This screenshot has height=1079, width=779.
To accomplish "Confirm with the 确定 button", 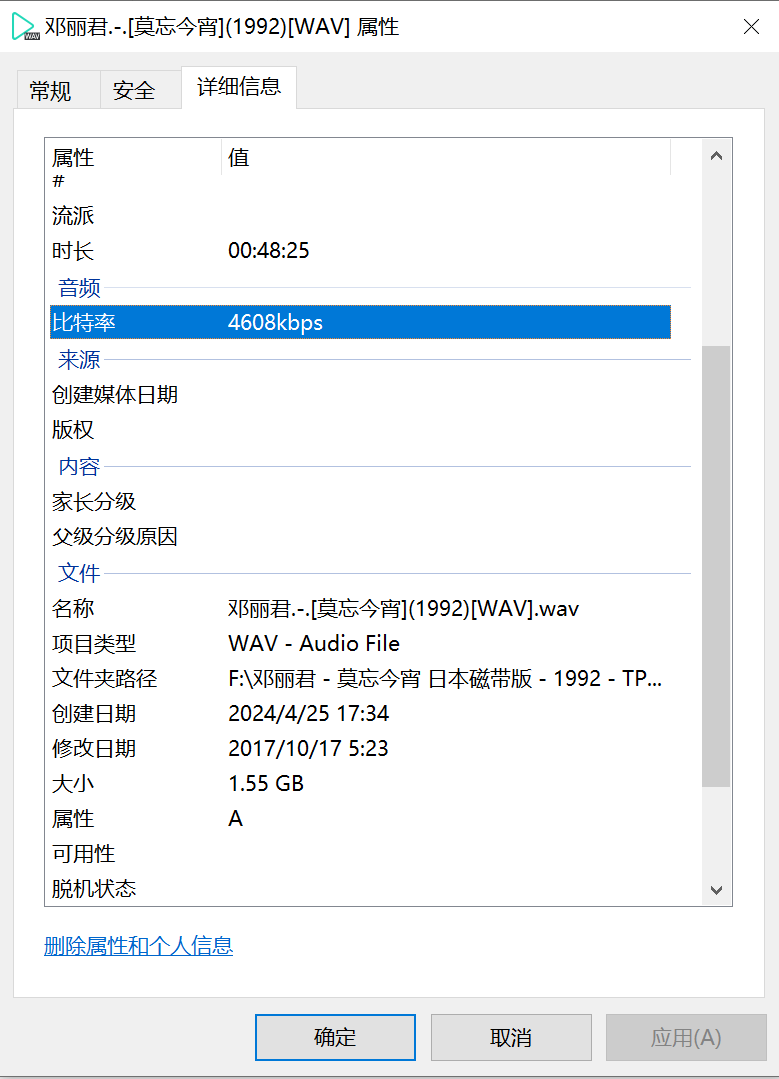I will pos(335,1037).
